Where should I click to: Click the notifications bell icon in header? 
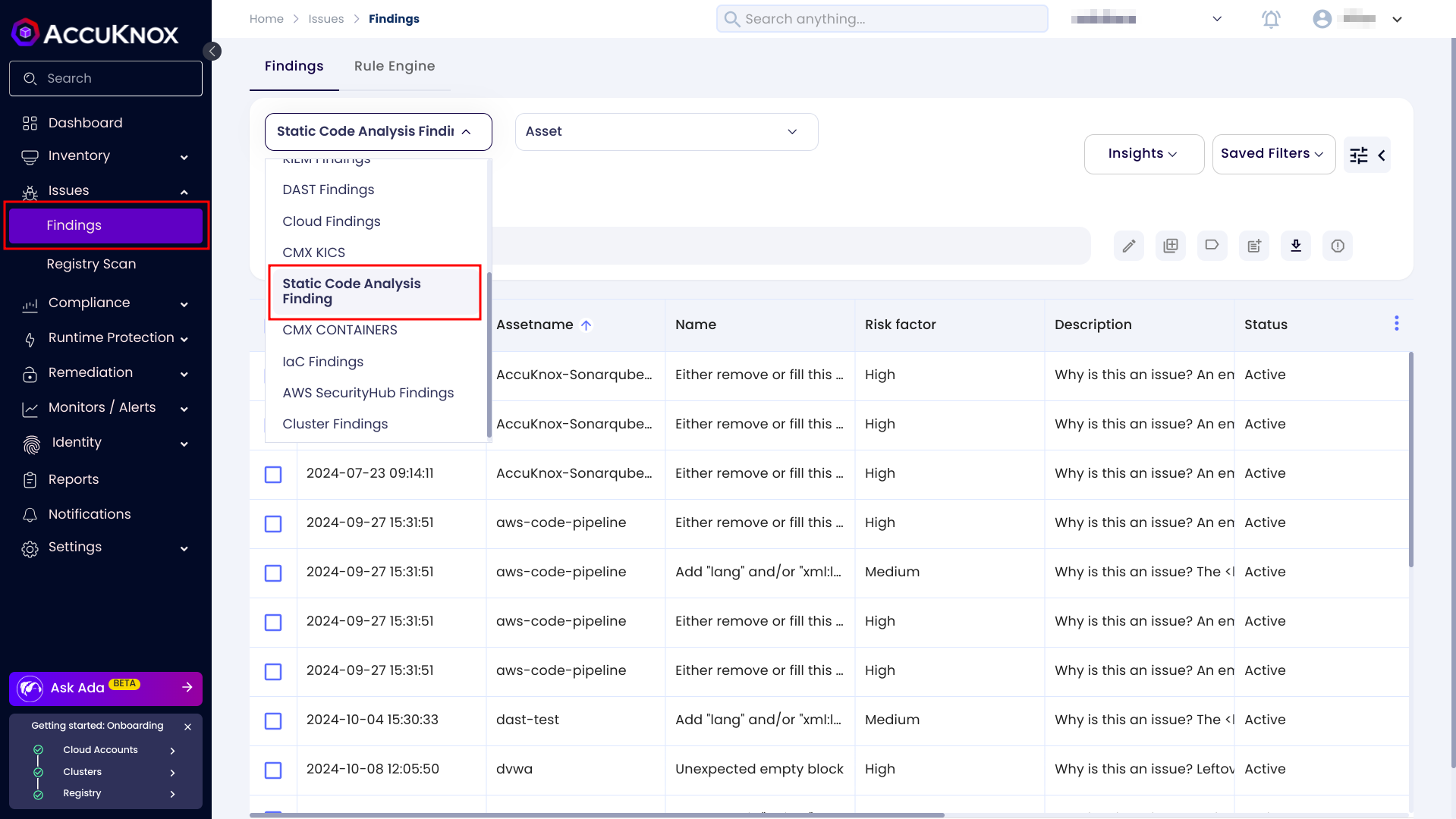(1271, 19)
